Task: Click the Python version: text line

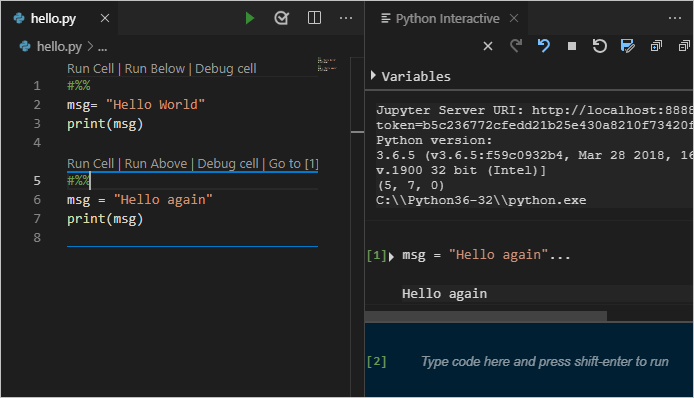Action: (434, 140)
